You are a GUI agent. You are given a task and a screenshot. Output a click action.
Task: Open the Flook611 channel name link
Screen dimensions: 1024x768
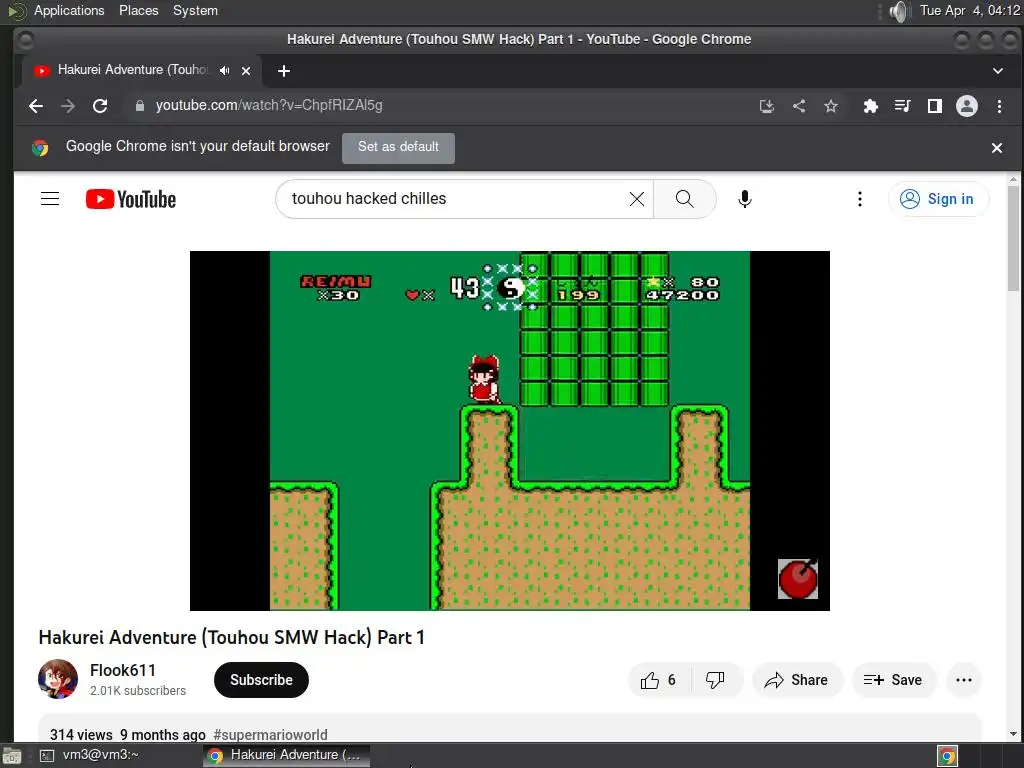pos(123,670)
